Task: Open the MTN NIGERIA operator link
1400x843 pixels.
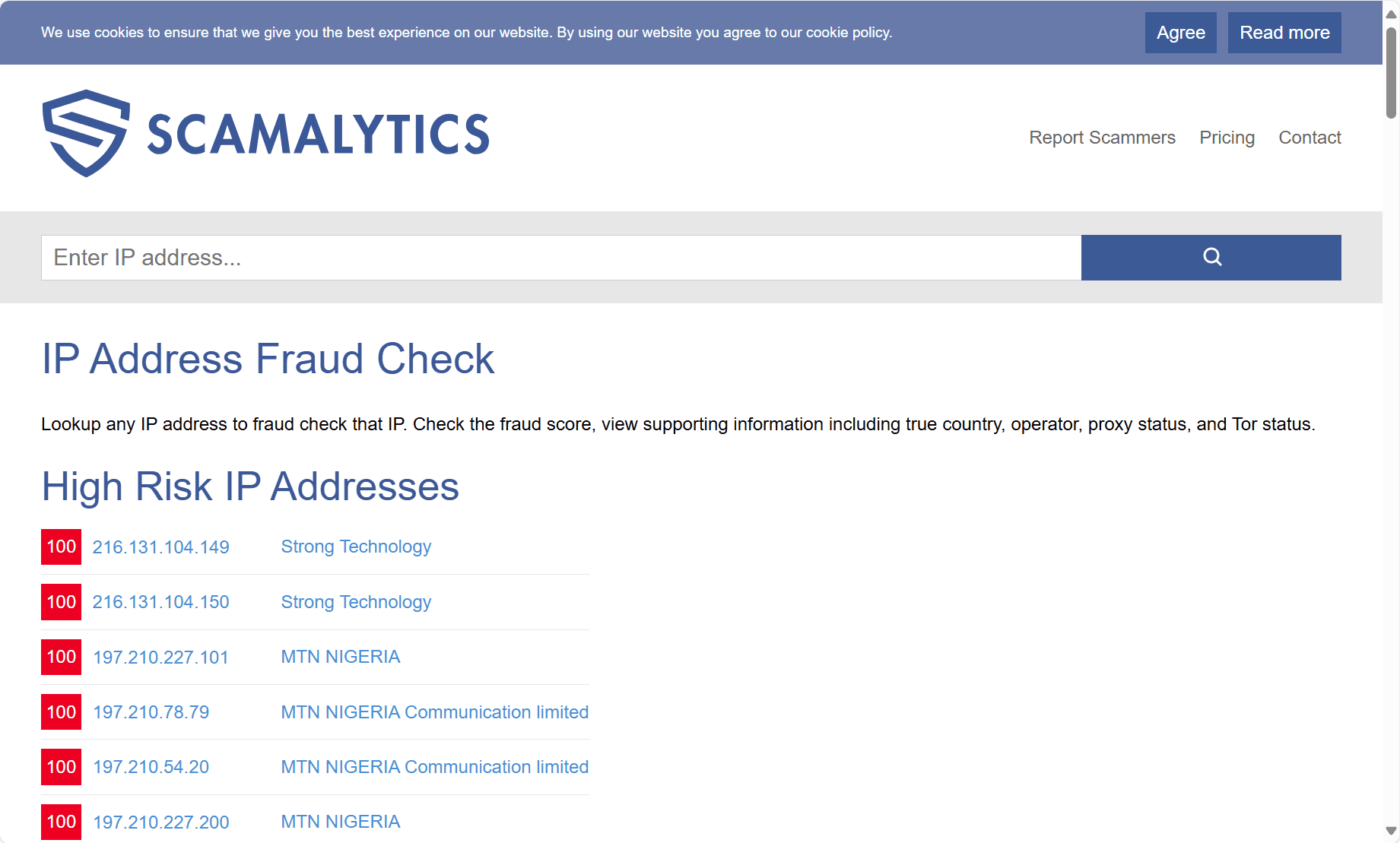Action: tap(340, 657)
